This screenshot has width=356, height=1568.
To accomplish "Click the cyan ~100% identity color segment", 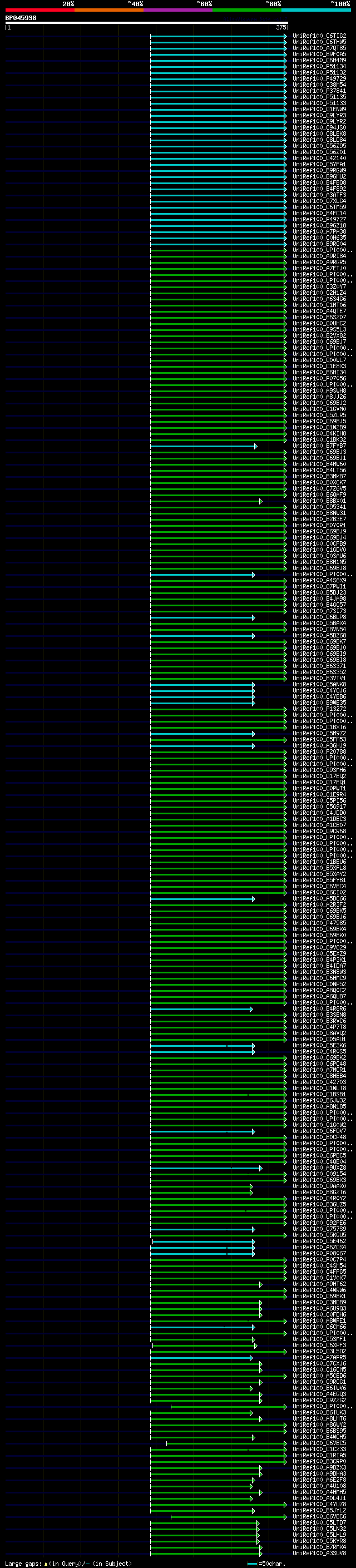I will [x=317, y=10].
